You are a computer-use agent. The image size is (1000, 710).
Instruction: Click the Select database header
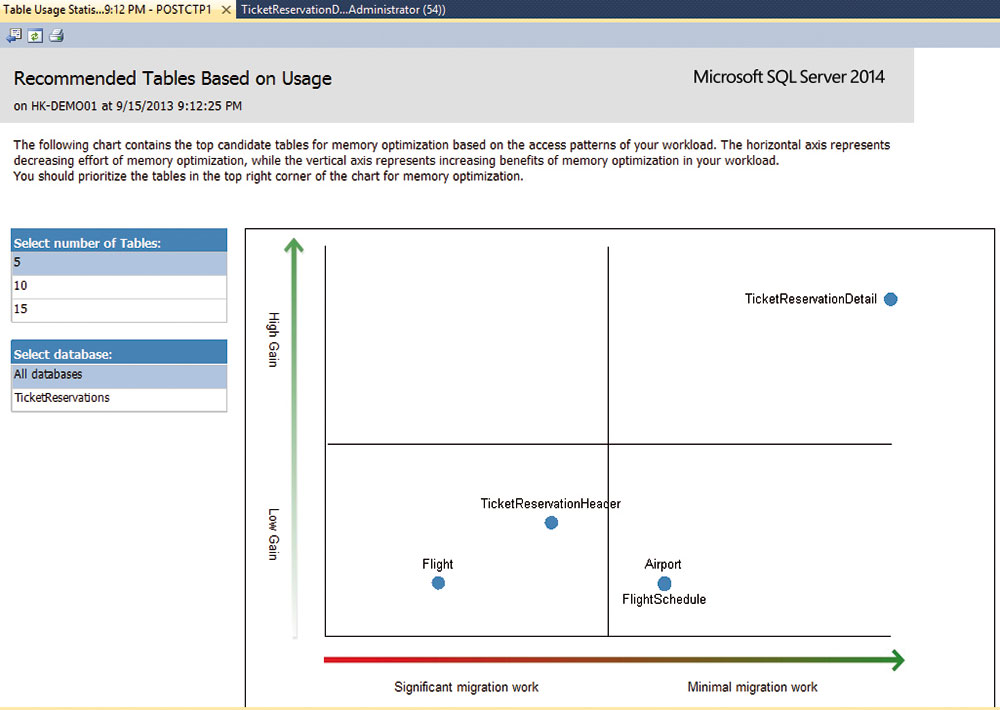coord(118,351)
